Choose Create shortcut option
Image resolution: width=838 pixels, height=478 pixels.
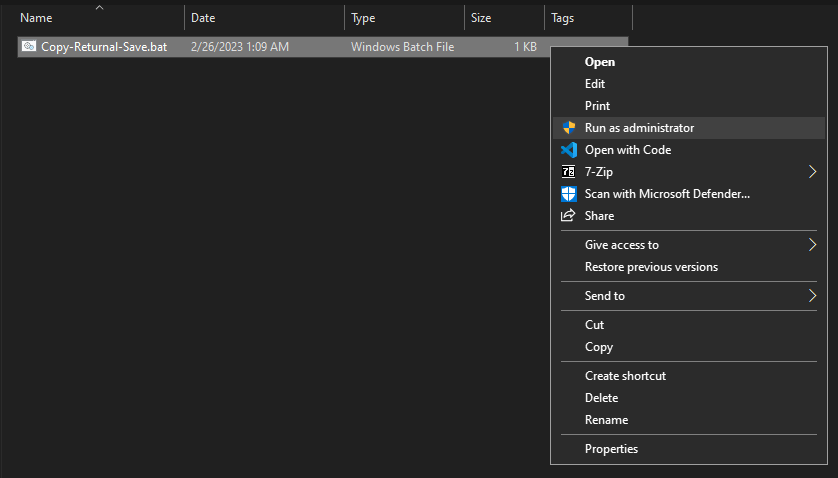(625, 376)
